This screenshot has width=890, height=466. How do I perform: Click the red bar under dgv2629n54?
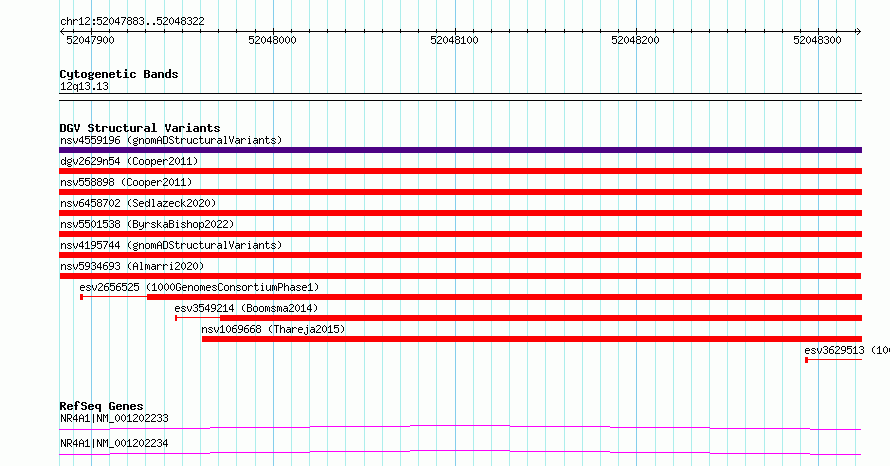tap(460, 171)
